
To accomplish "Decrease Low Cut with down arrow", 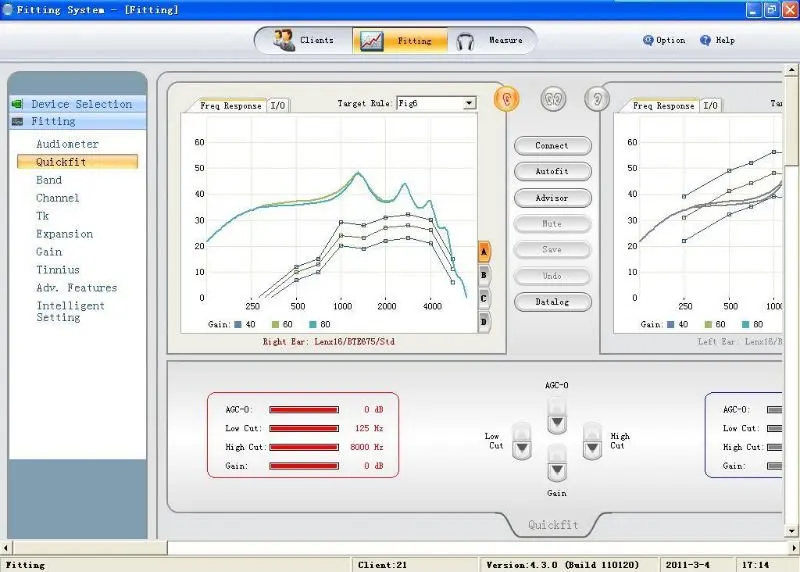I will (x=521, y=448).
